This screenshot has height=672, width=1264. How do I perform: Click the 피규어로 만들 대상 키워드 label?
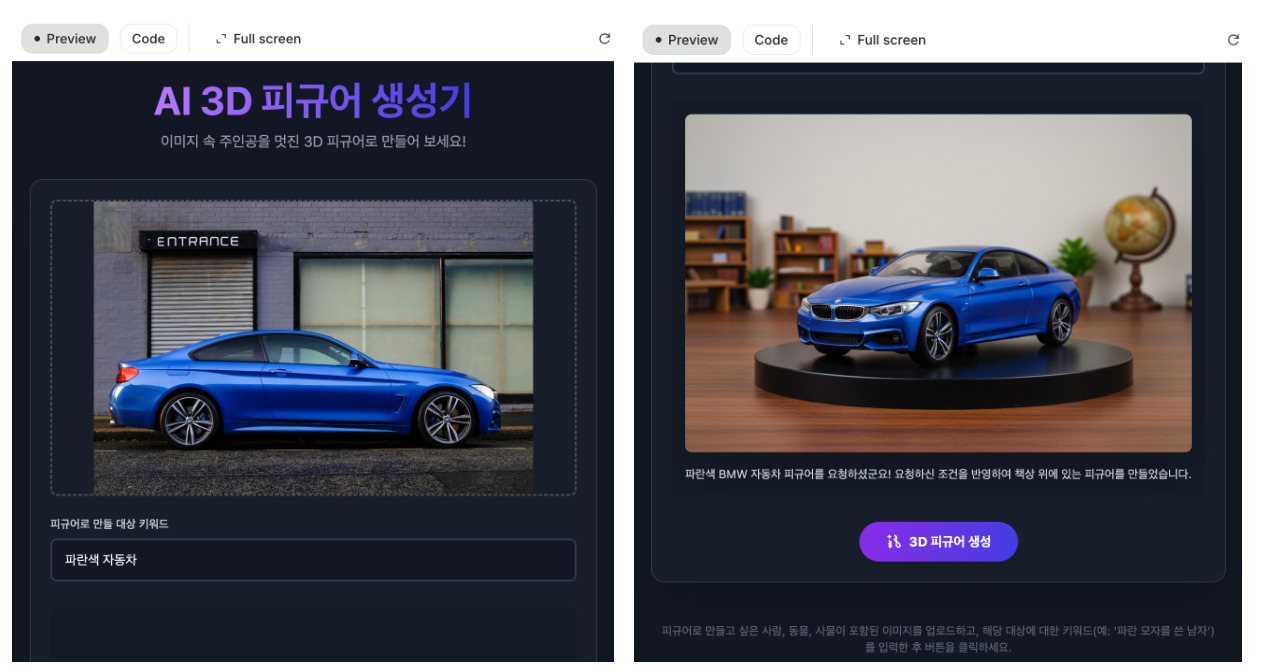(x=109, y=524)
